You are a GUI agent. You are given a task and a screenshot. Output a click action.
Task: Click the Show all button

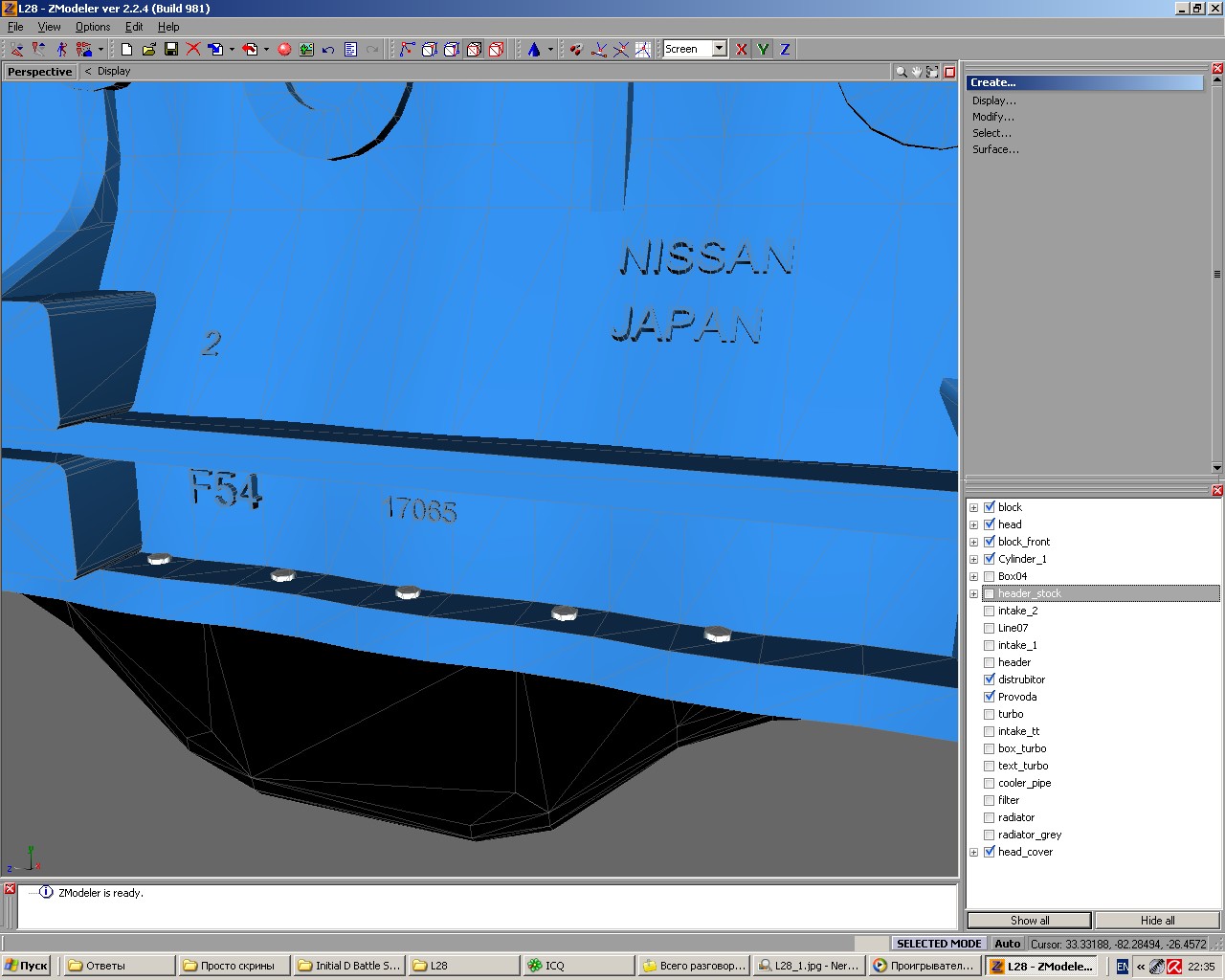(x=1029, y=921)
